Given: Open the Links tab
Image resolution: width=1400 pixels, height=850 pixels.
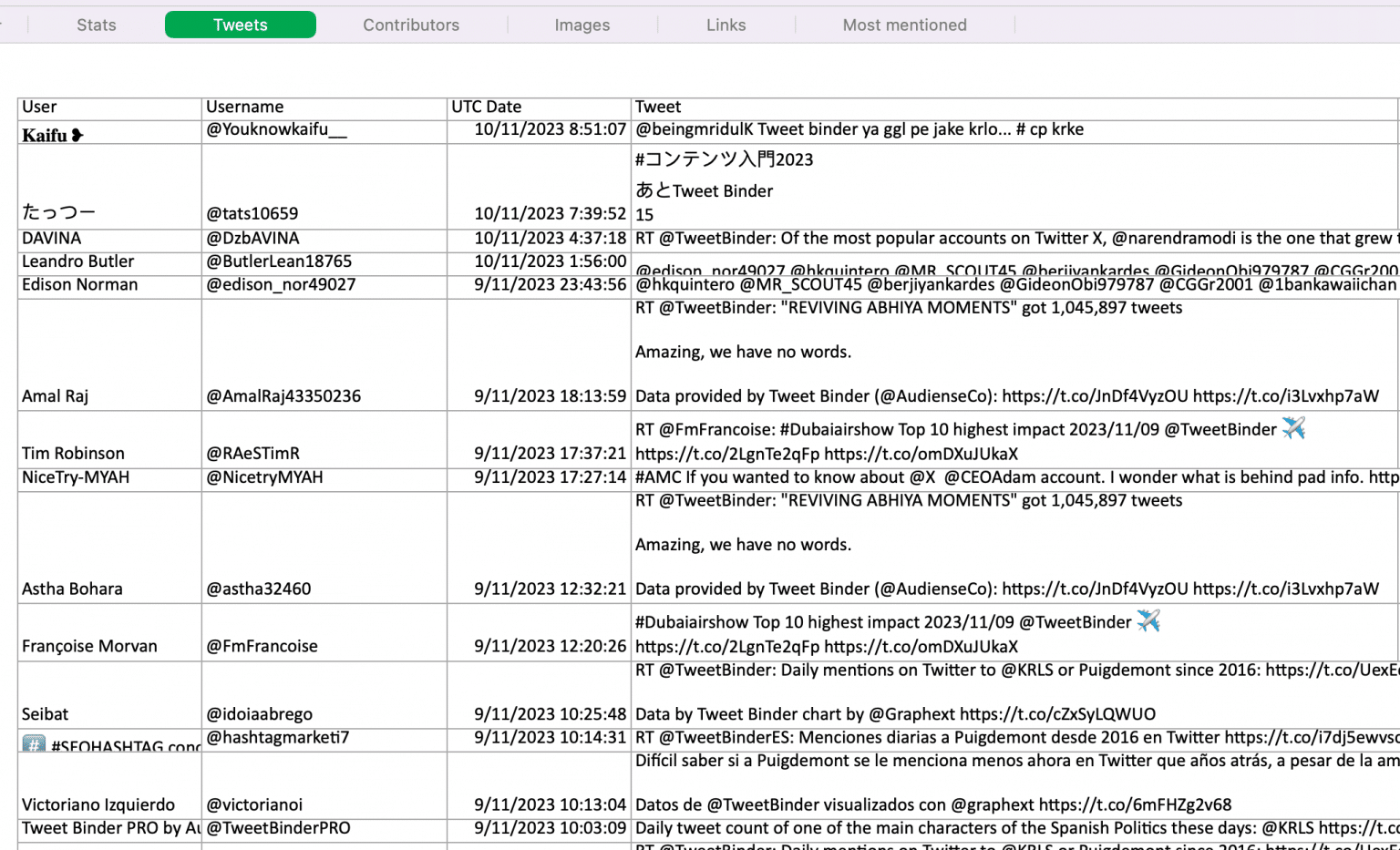Looking at the screenshot, I should [x=726, y=25].
